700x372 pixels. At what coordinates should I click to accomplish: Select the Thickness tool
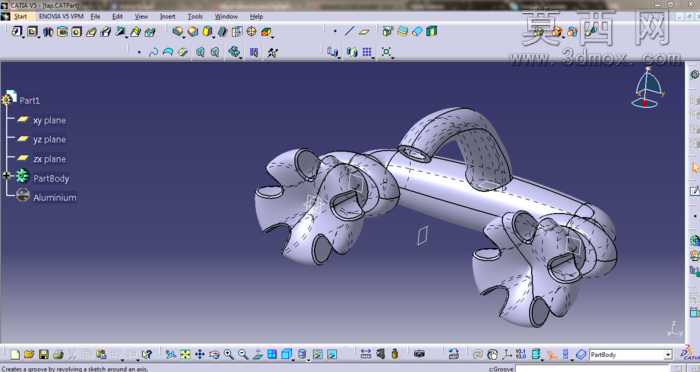237,32
